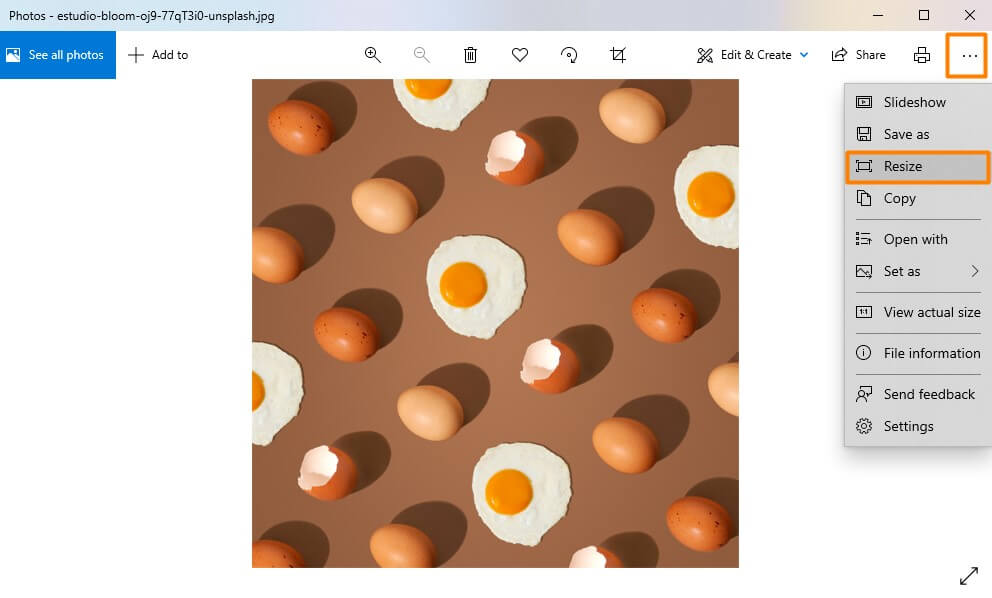Go to See all photos
Image resolution: width=992 pixels, height=598 pixels.
pos(58,55)
